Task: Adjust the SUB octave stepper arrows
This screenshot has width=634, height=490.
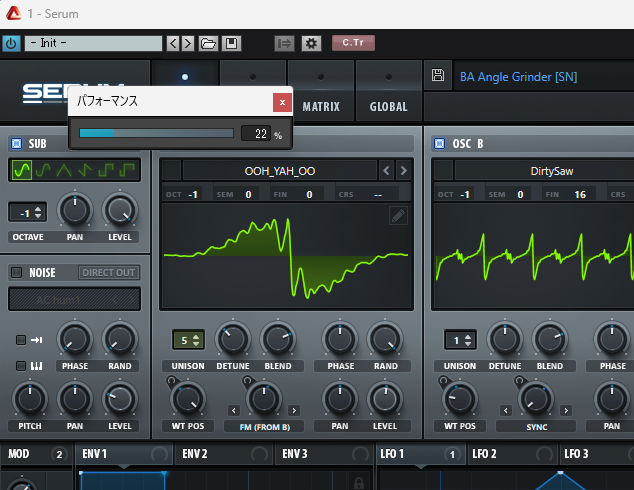Action: [38, 212]
